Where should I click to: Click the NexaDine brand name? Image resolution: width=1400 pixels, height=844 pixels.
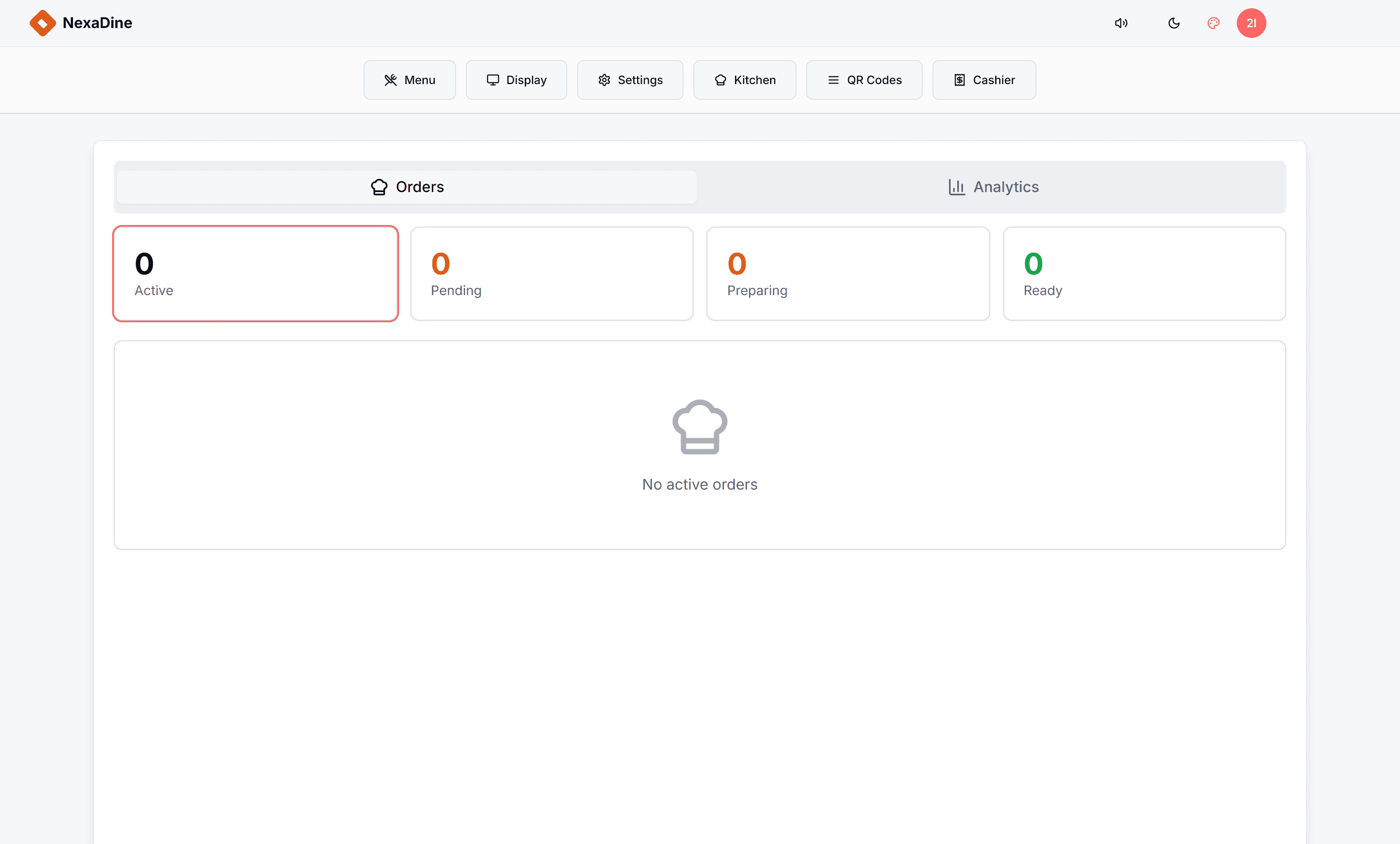(x=97, y=23)
